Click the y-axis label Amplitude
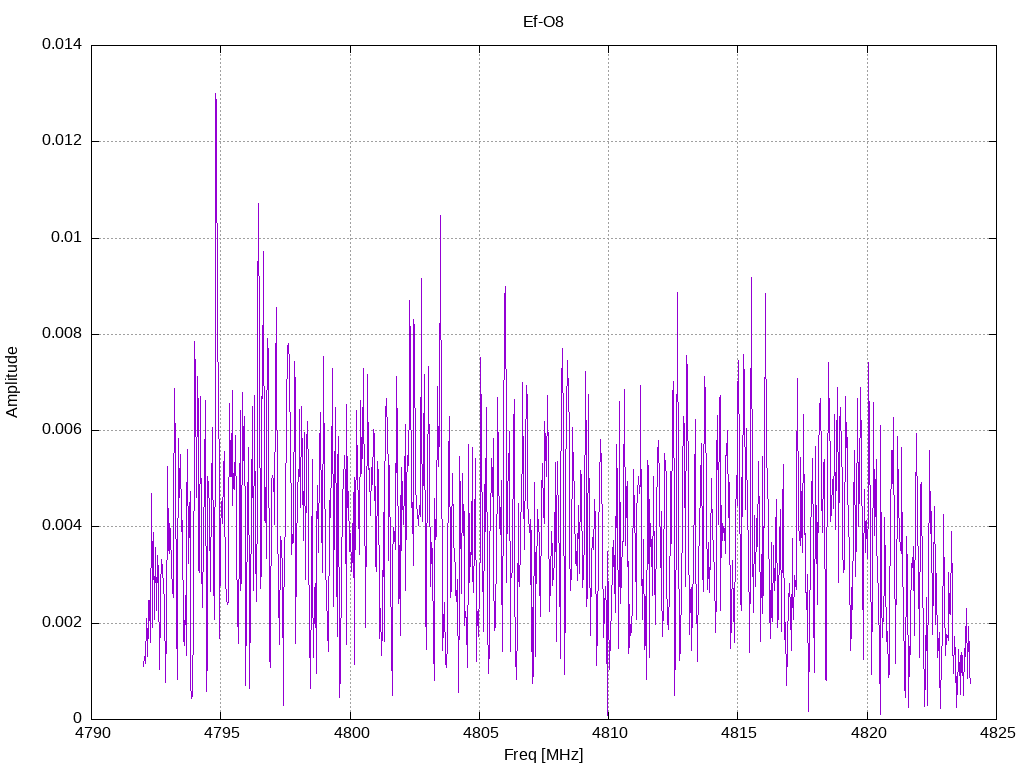1024x768 pixels. pos(12,382)
